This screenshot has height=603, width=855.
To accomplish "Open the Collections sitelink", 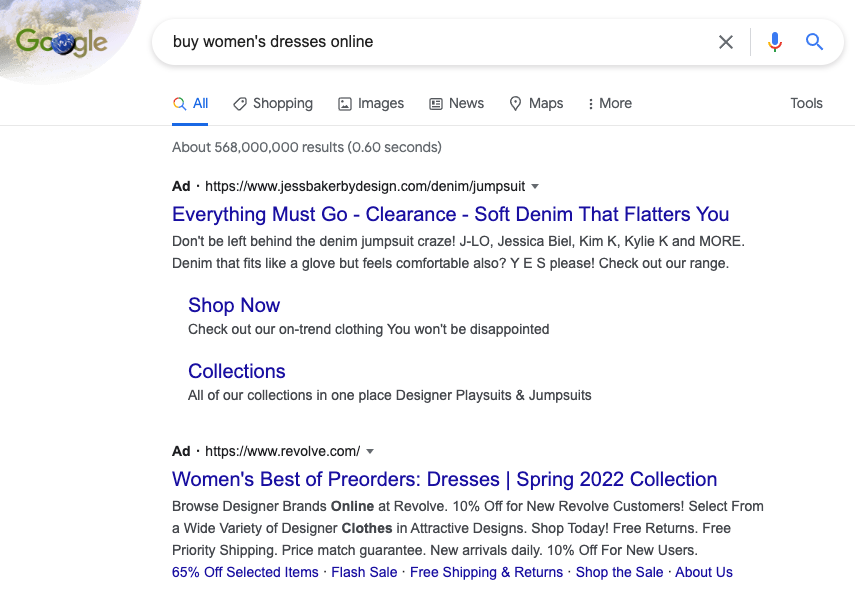I will coord(237,371).
